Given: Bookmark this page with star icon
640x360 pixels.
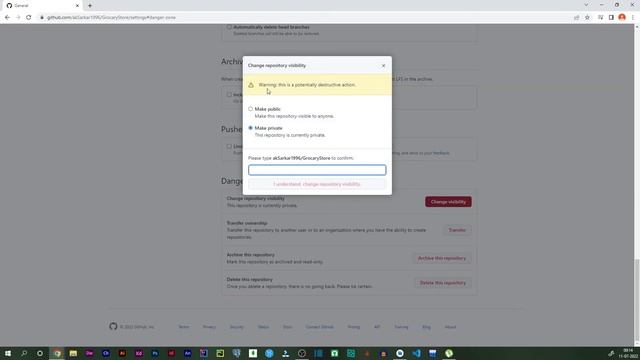Looking at the screenshot, I should coord(587,18).
